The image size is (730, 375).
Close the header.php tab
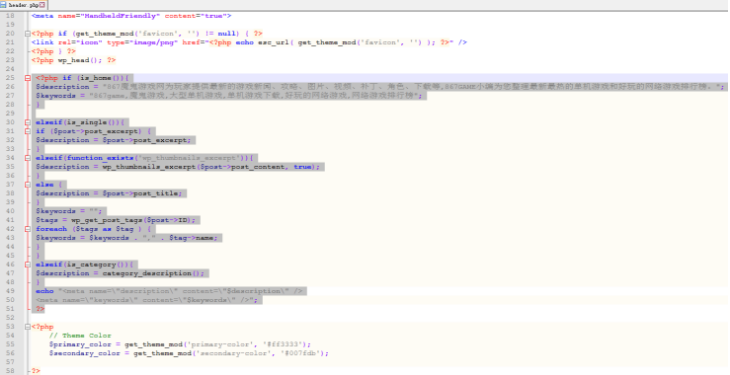[42, 5]
